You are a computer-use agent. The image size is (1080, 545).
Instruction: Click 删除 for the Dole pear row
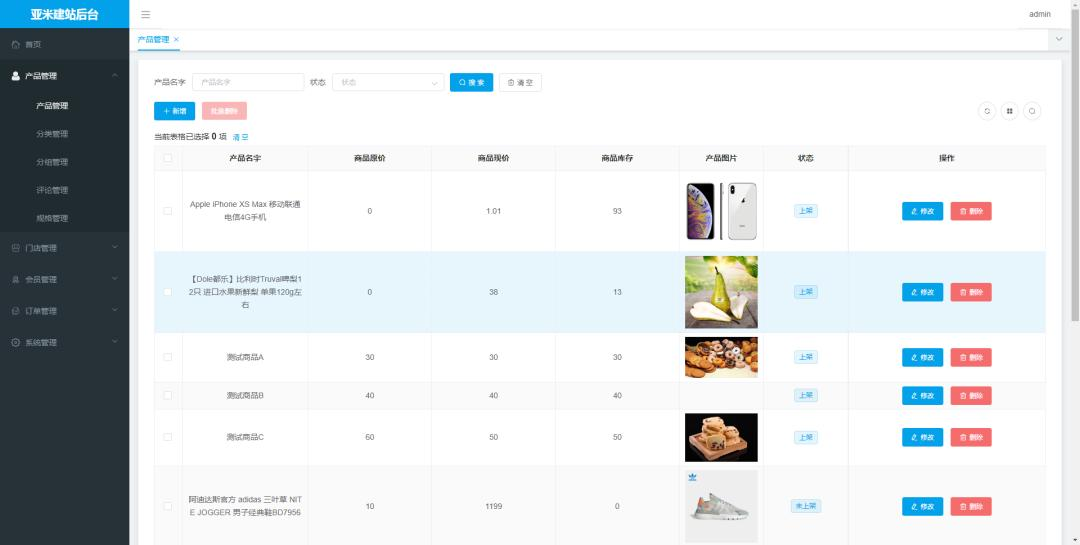(x=971, y=292)
